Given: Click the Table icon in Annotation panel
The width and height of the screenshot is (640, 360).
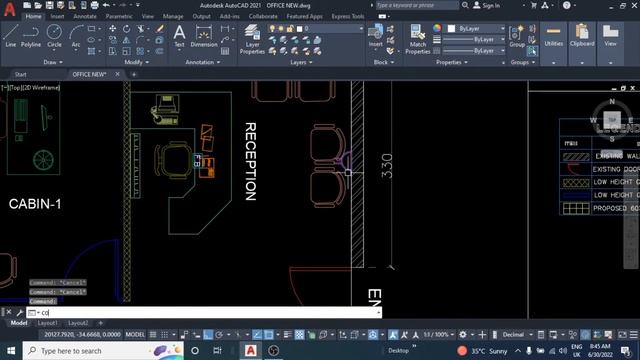Looking at the screenshot, I should (225, 51).
